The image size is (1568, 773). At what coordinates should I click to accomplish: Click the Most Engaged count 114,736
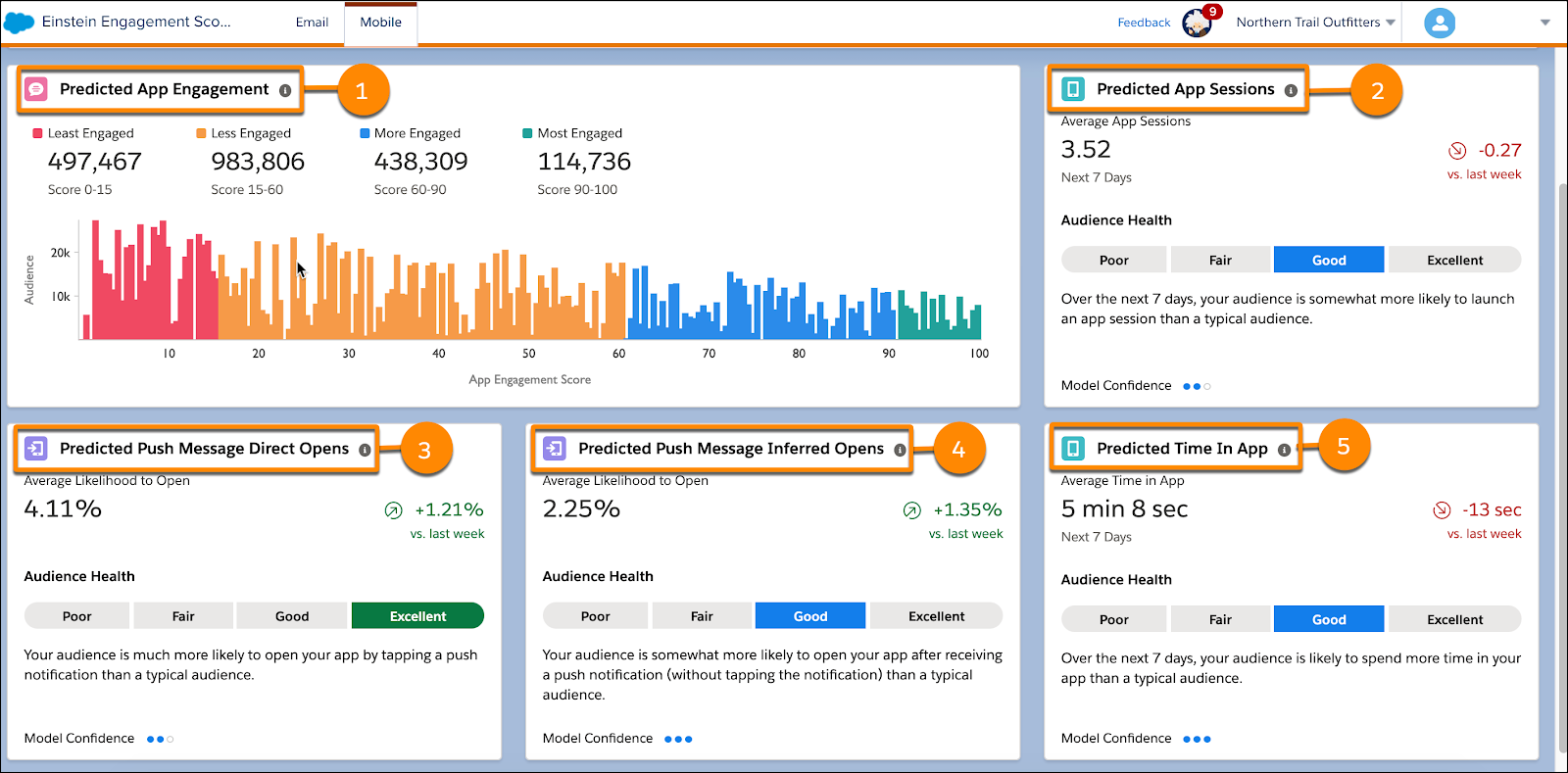[x=584, y=162]
